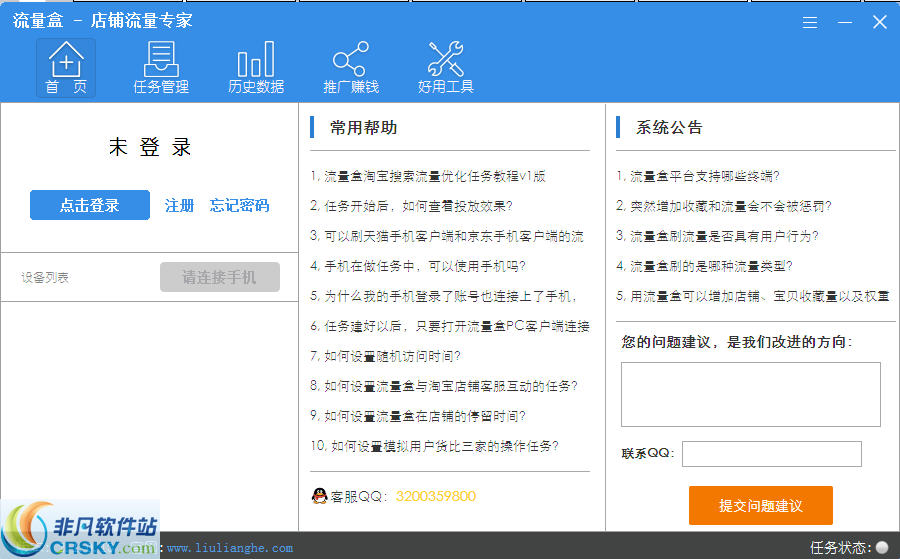Focus the 联系QQ input field
The height and width of the screenshot is (559, 900).
pyautogui.click(x=771, y=454)
